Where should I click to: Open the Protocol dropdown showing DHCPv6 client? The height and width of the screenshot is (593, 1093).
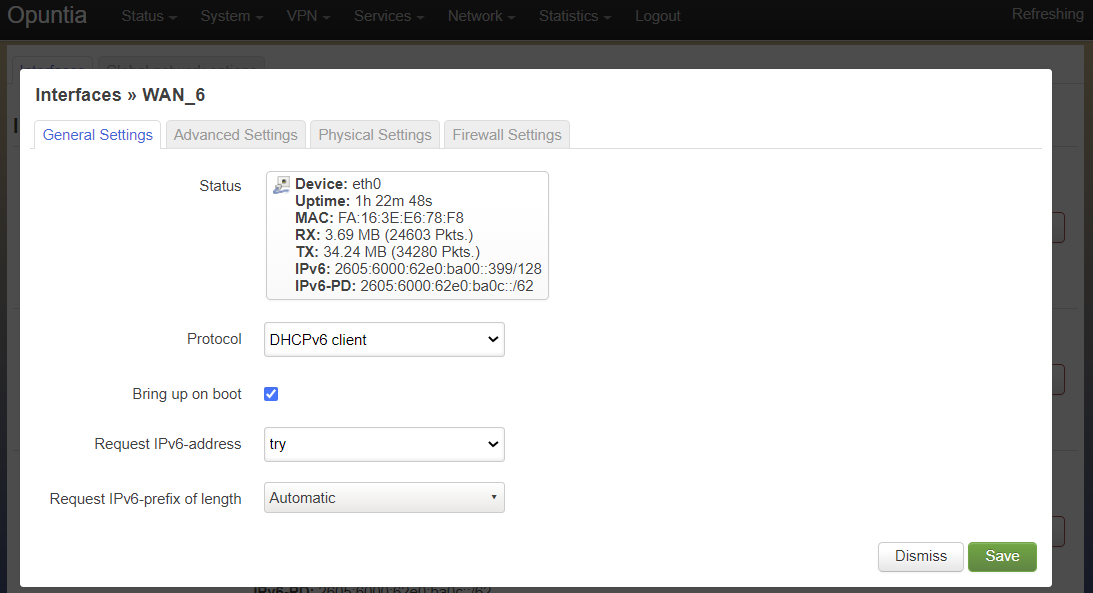384,339
